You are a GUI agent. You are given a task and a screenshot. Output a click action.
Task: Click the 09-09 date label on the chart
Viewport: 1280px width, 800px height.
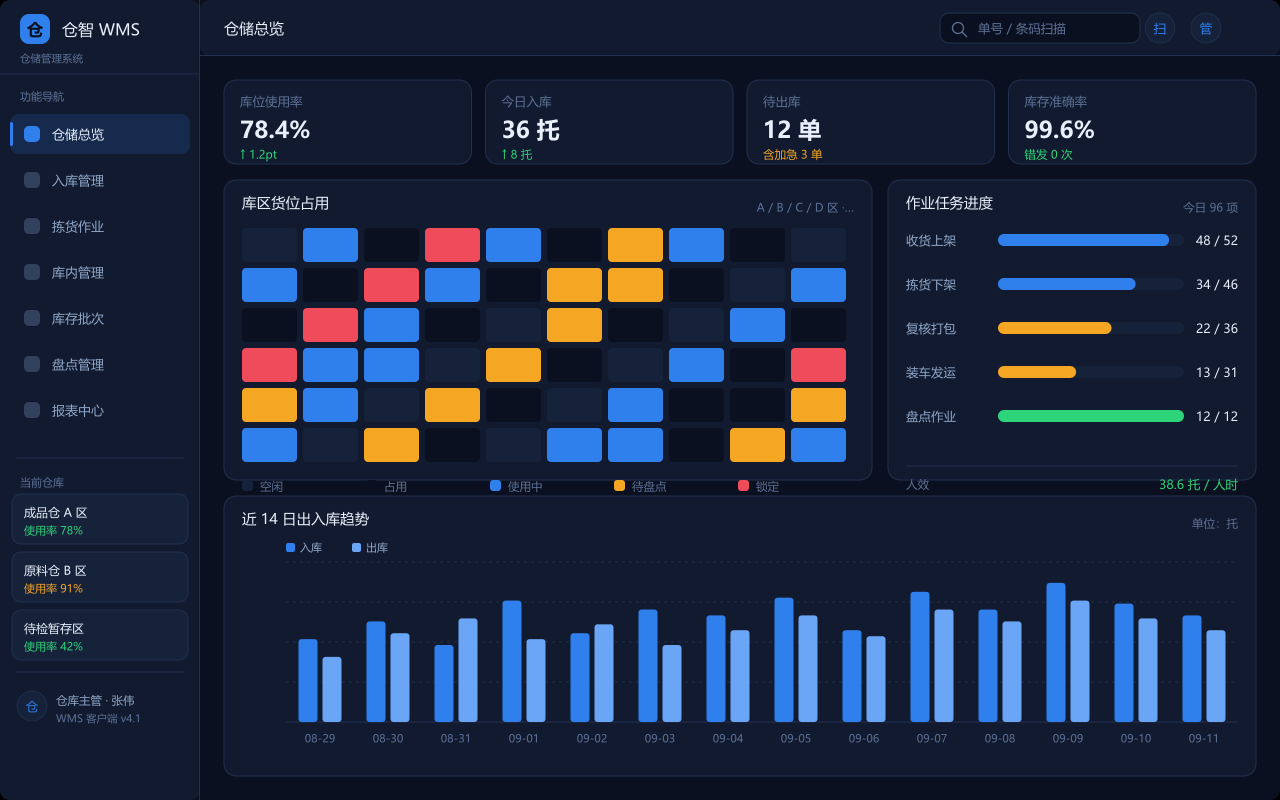click(1068, 738)
